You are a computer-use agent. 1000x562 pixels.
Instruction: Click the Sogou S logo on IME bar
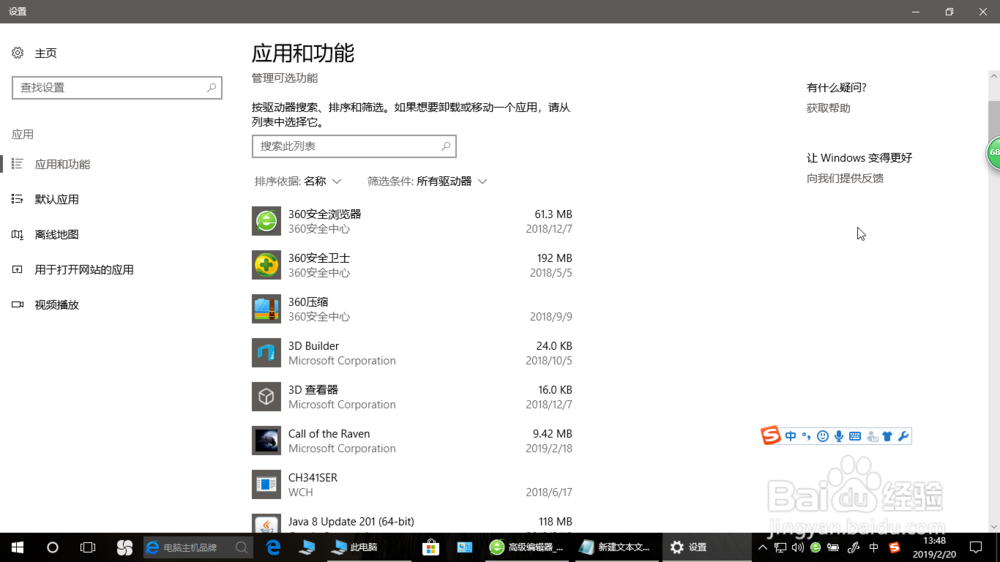[x=770, y=436]
